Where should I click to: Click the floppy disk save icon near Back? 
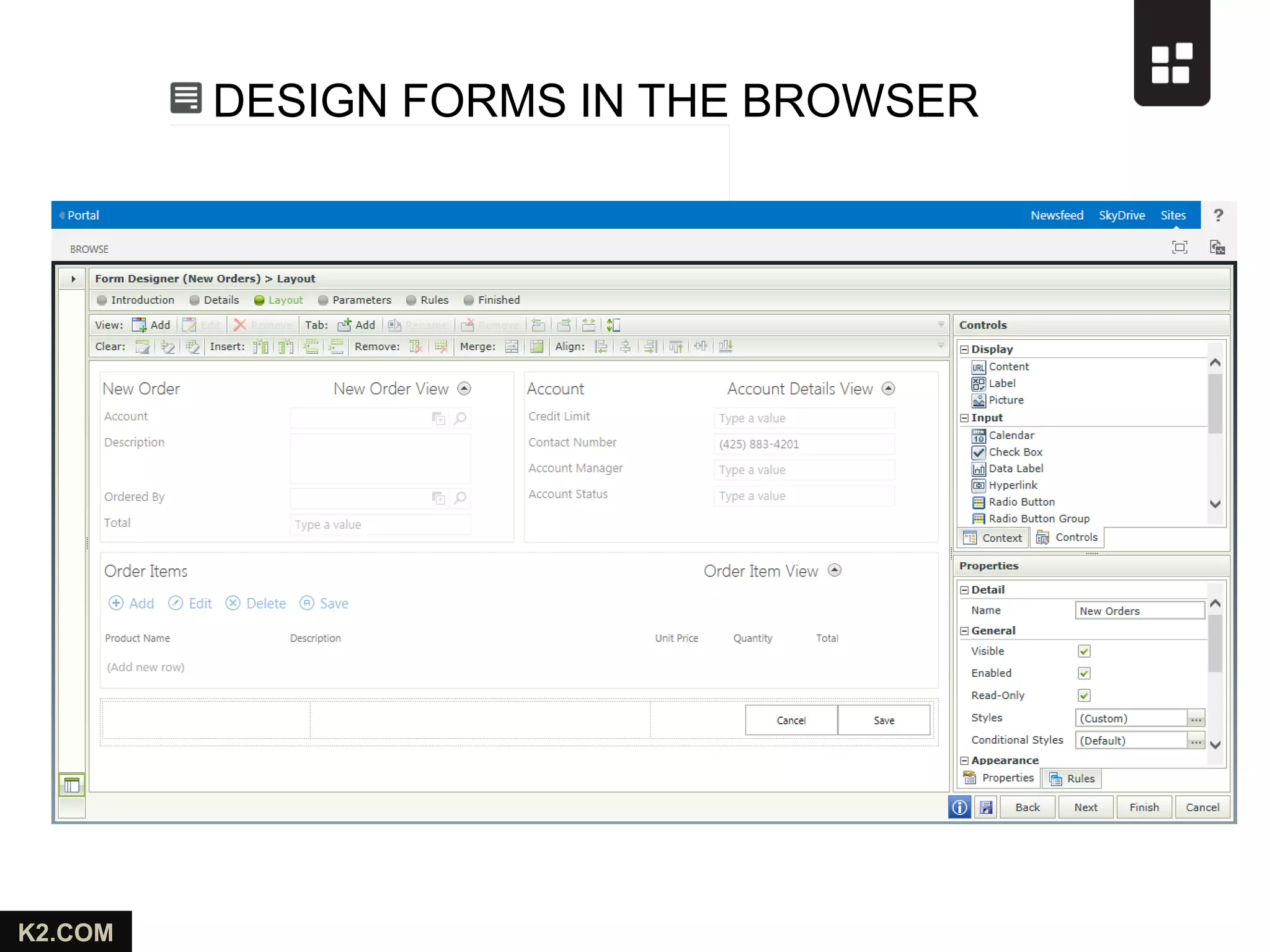pyautogui.click(x=986, y=807)
